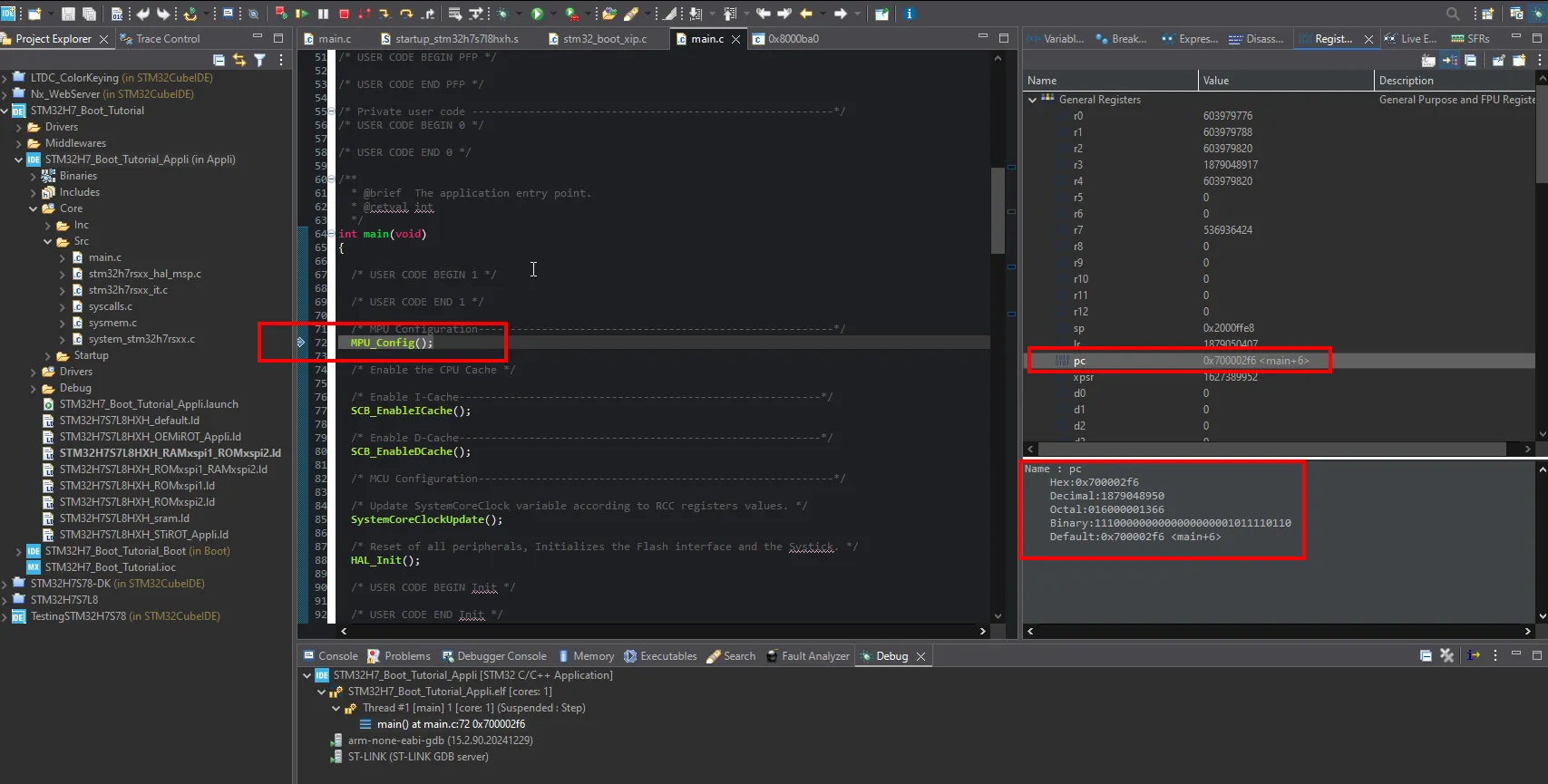Switch to startup_stm32h7s7l8hxh.s editor tab
Screen dimensions: 1548x784
[449, 39]
